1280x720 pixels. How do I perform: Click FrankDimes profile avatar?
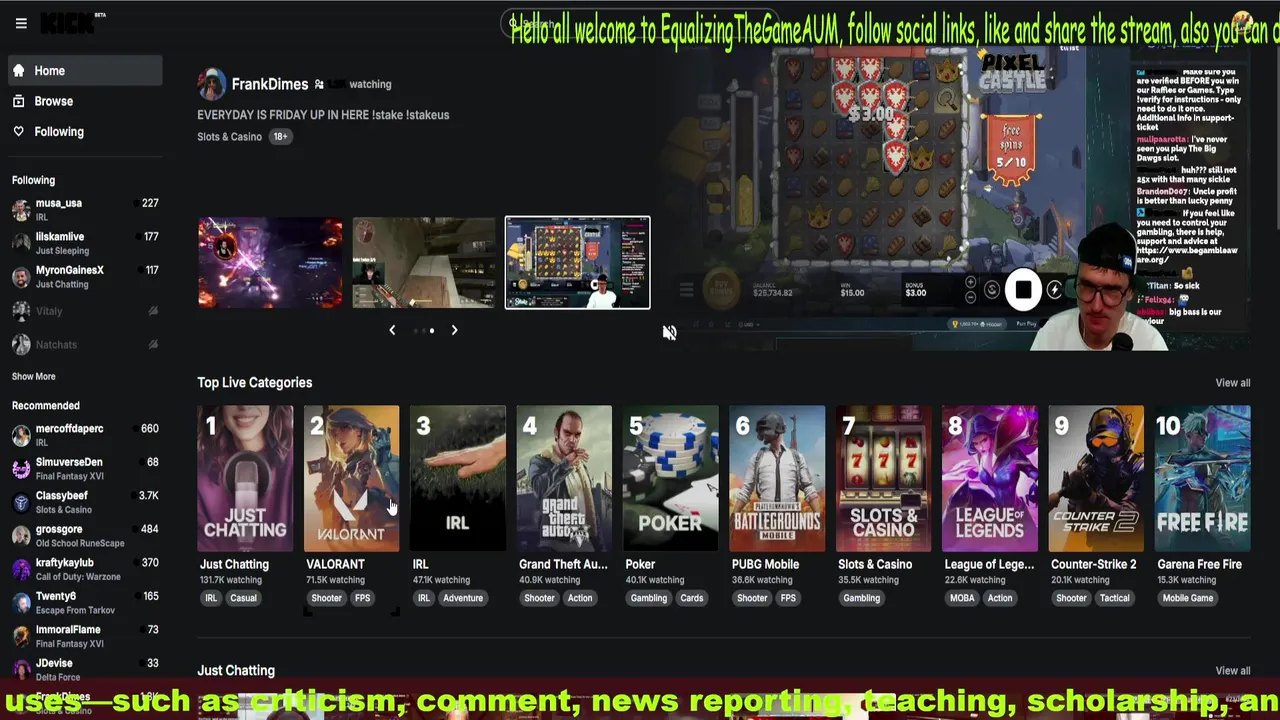(211, 85)
